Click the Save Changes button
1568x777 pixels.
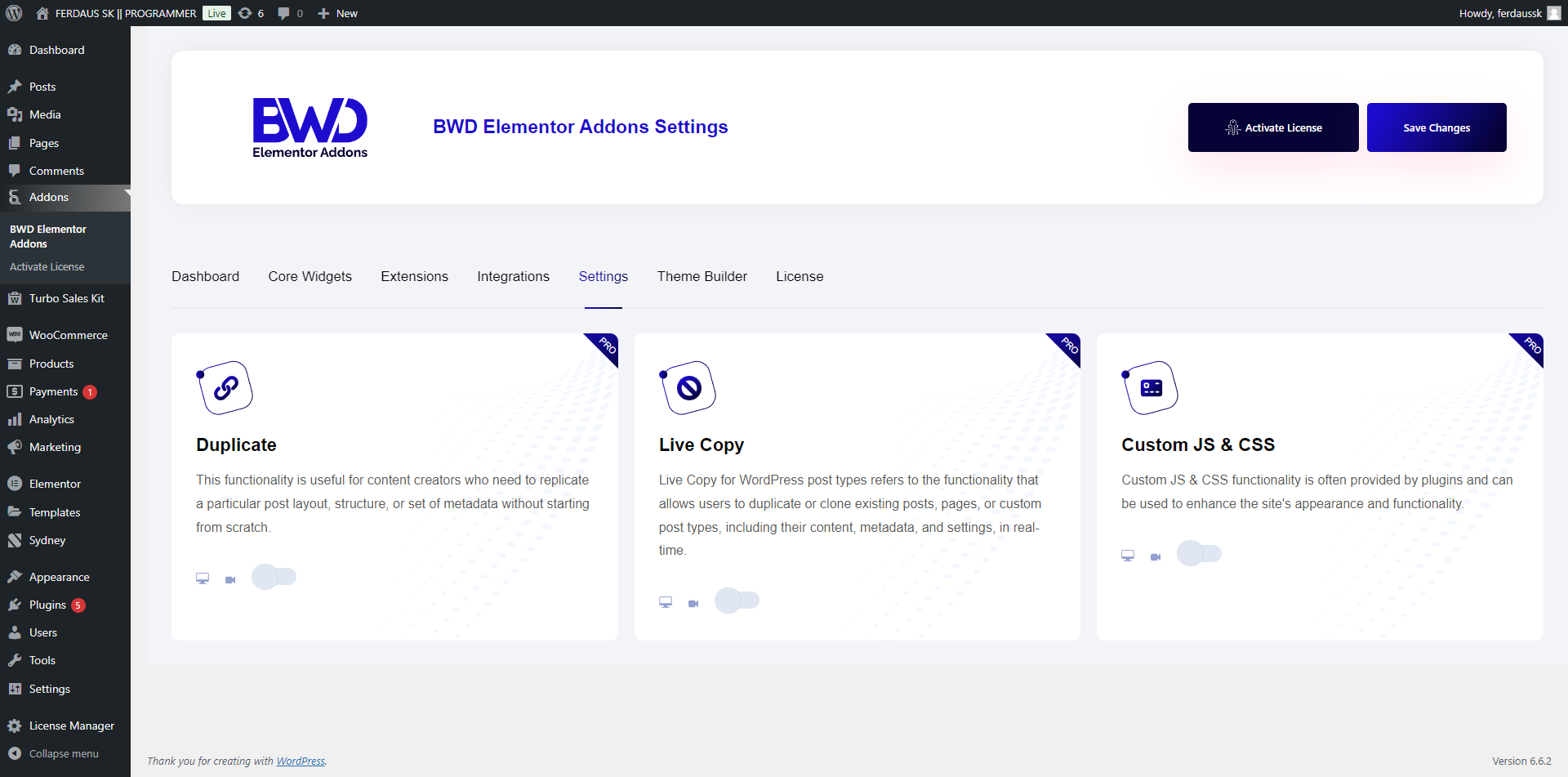tap(1437, 127)
